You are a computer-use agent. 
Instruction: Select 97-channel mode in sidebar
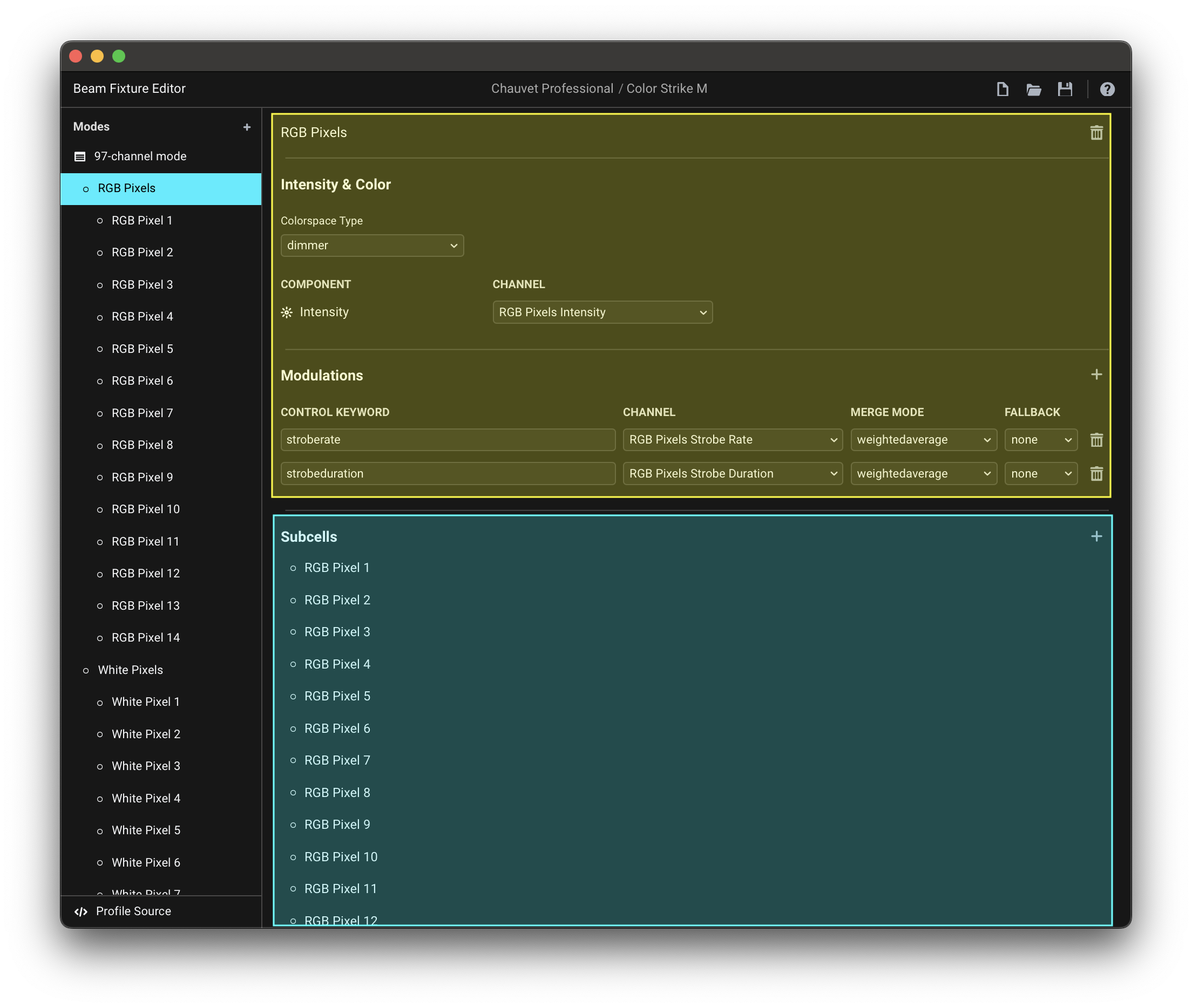pos(161,156)
